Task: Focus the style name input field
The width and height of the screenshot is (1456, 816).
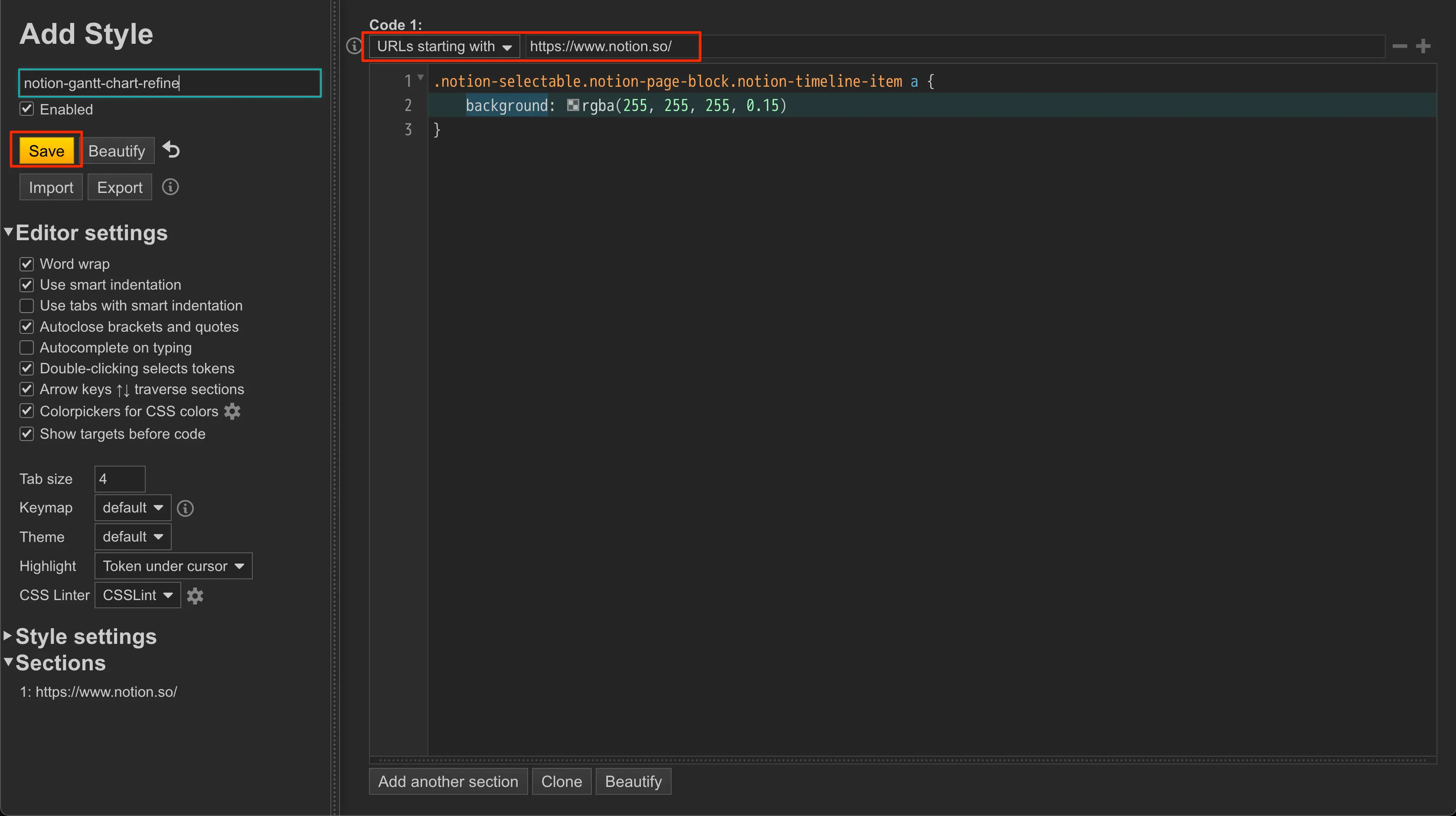Action: tap(170, 83)
